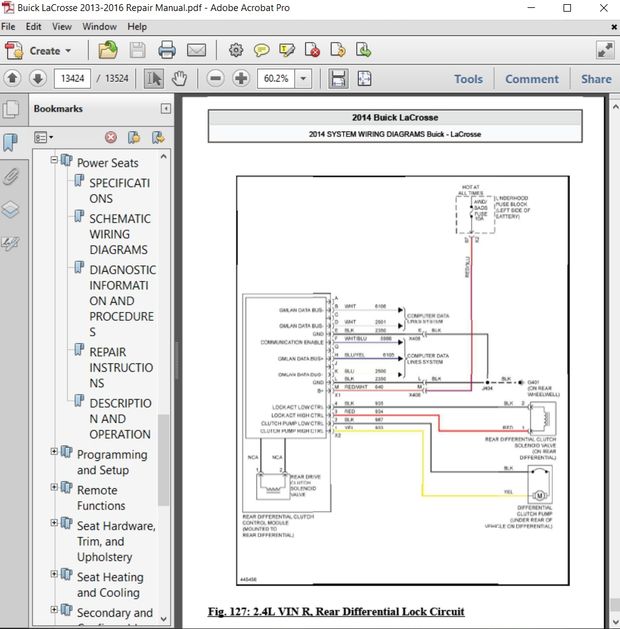This screenshot has width=620, height=629.
Task: Click the Email envelope icon
Action: [197, 51]
